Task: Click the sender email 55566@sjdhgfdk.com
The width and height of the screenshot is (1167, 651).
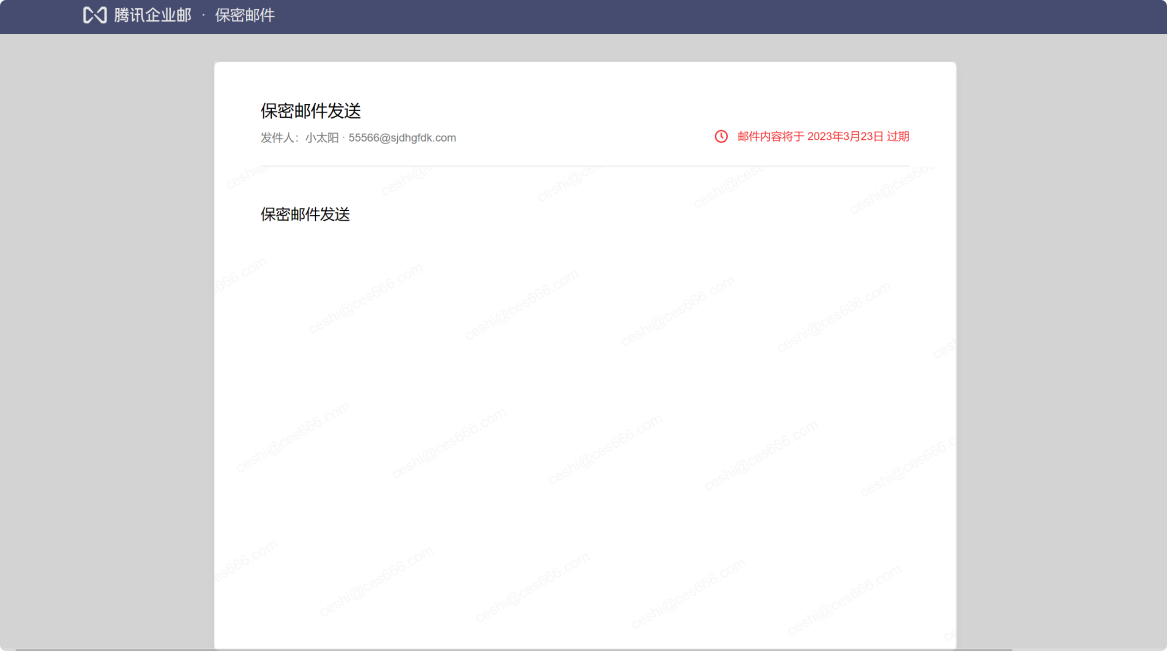Action: 402,138
